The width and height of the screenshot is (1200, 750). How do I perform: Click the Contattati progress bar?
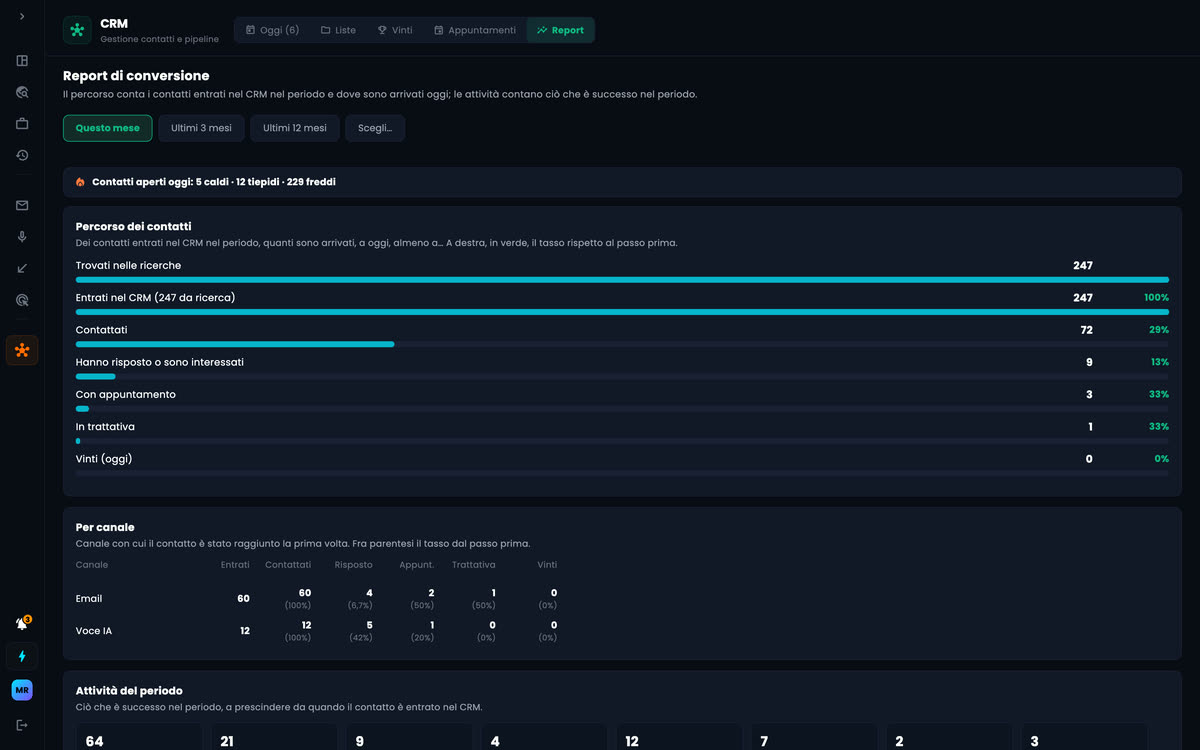point(622,344)
